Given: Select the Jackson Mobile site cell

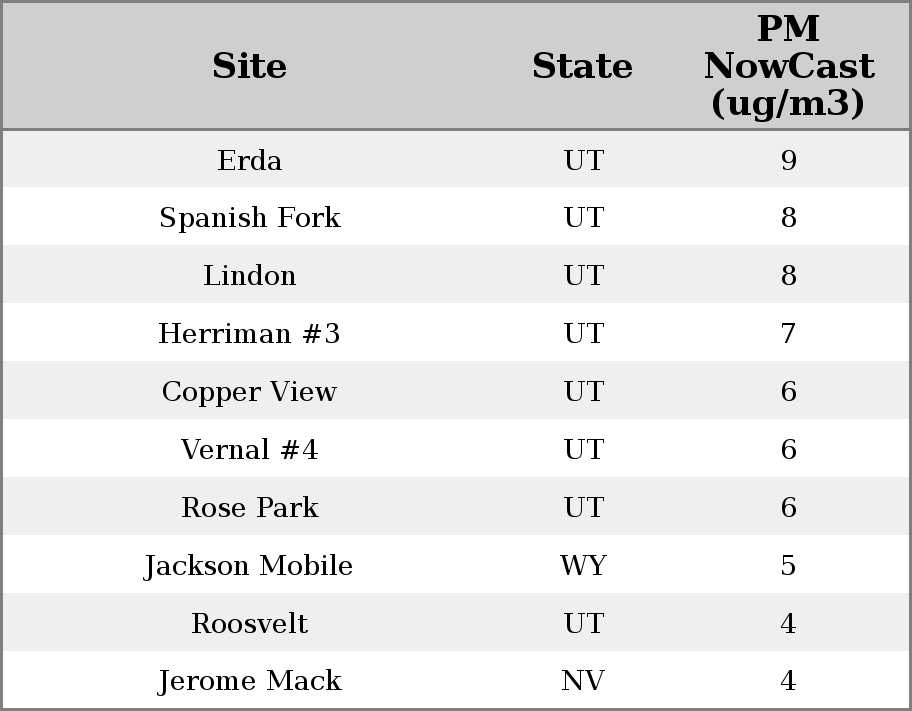Looking at the screenshot, I should (x=249, y=566).
